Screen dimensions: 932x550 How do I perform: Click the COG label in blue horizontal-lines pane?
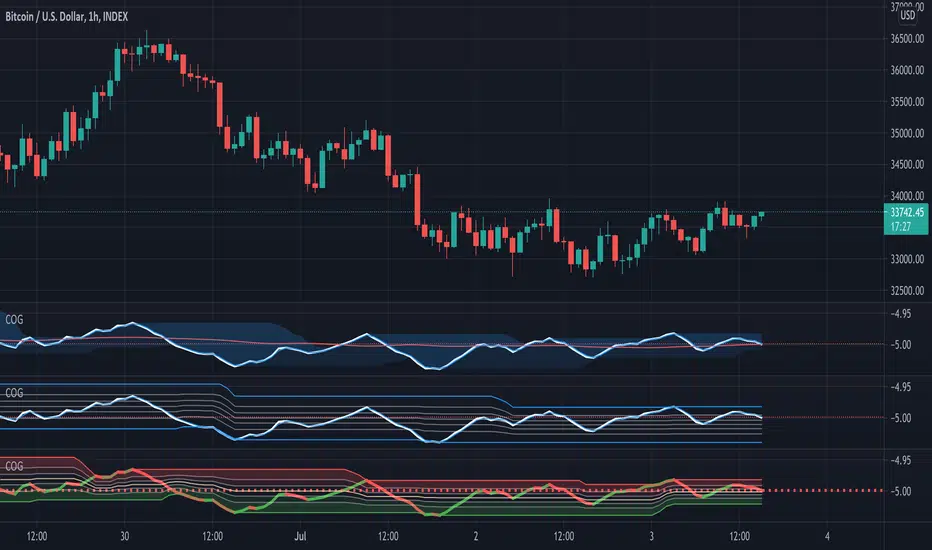(x=14, y=393)
